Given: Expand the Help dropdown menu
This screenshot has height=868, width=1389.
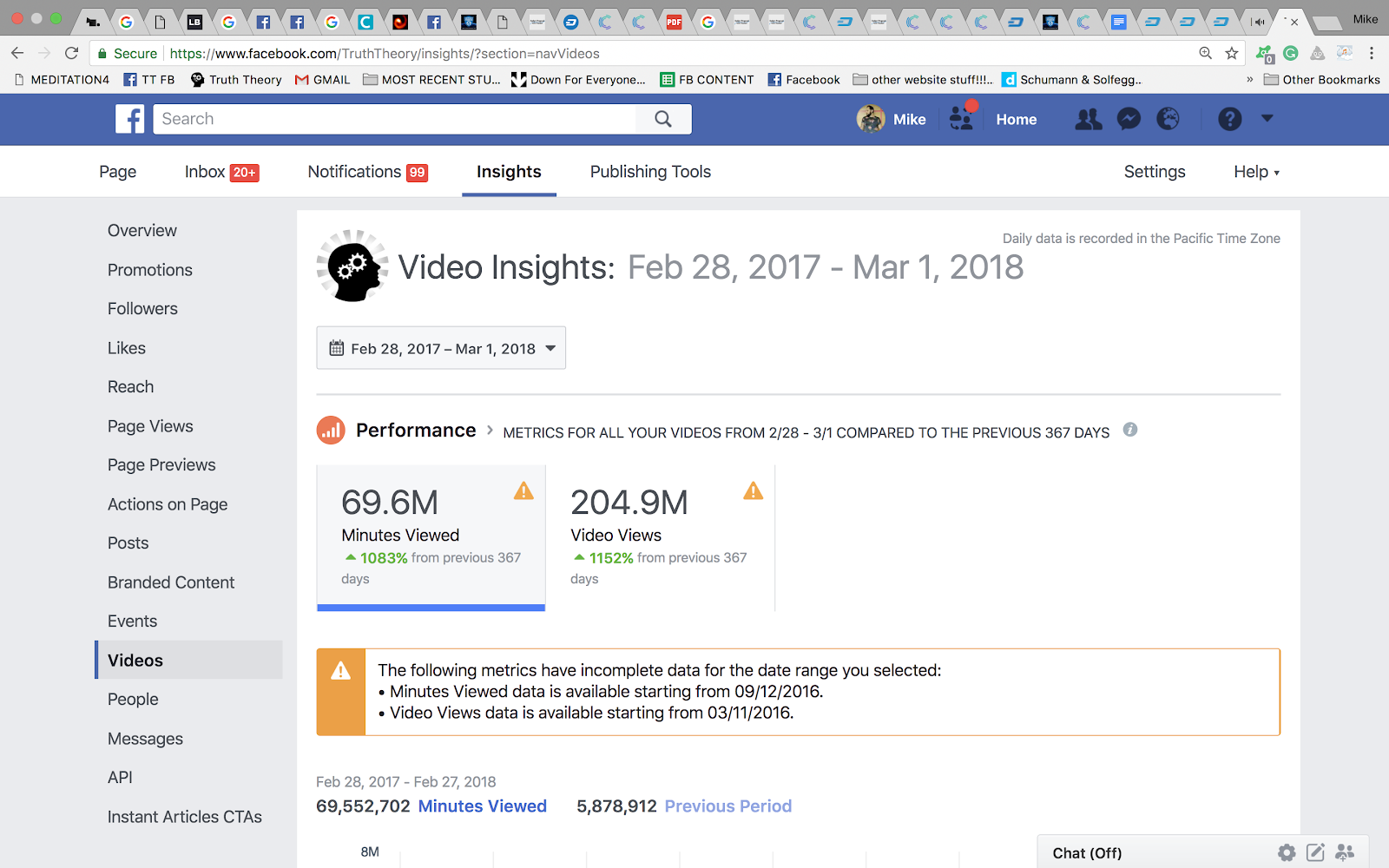Looking at the screenshot, I should coord(1256,172).
